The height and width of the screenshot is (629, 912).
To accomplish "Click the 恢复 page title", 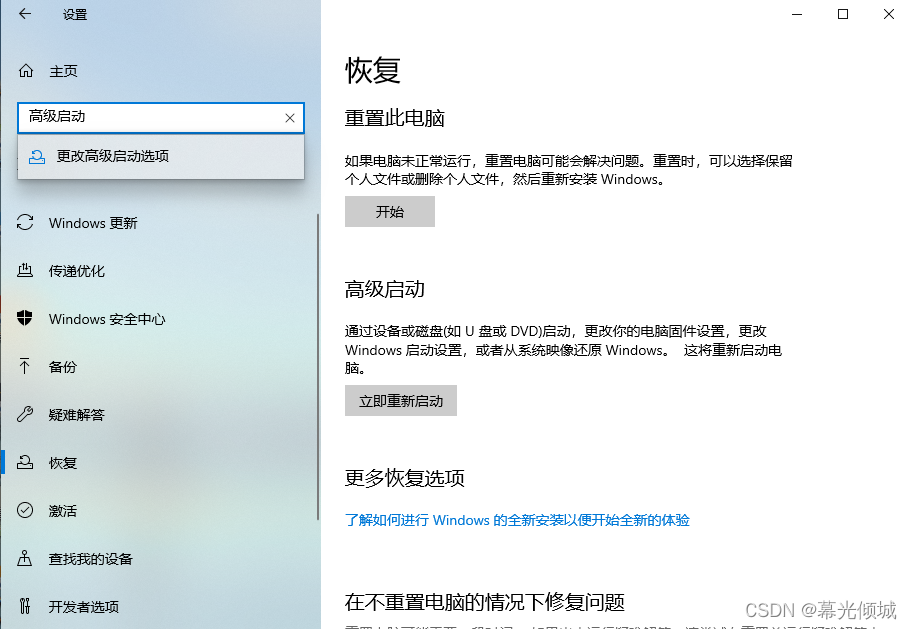I will point(373,70).
